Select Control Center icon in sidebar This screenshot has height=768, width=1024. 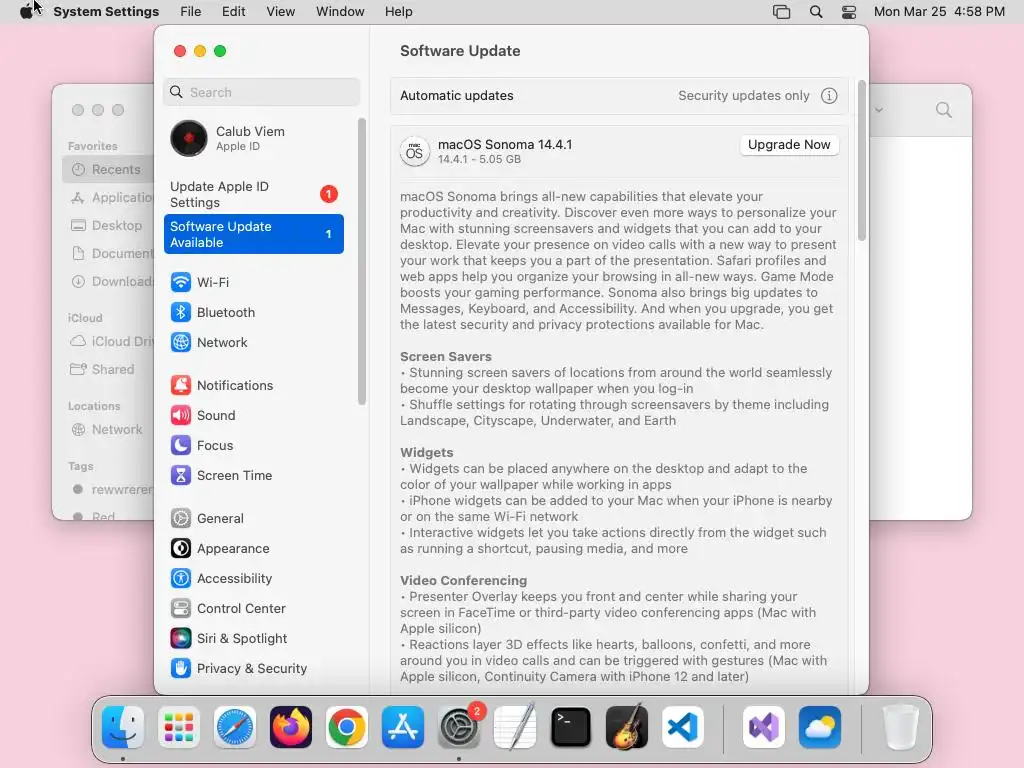tap(181, 609)
